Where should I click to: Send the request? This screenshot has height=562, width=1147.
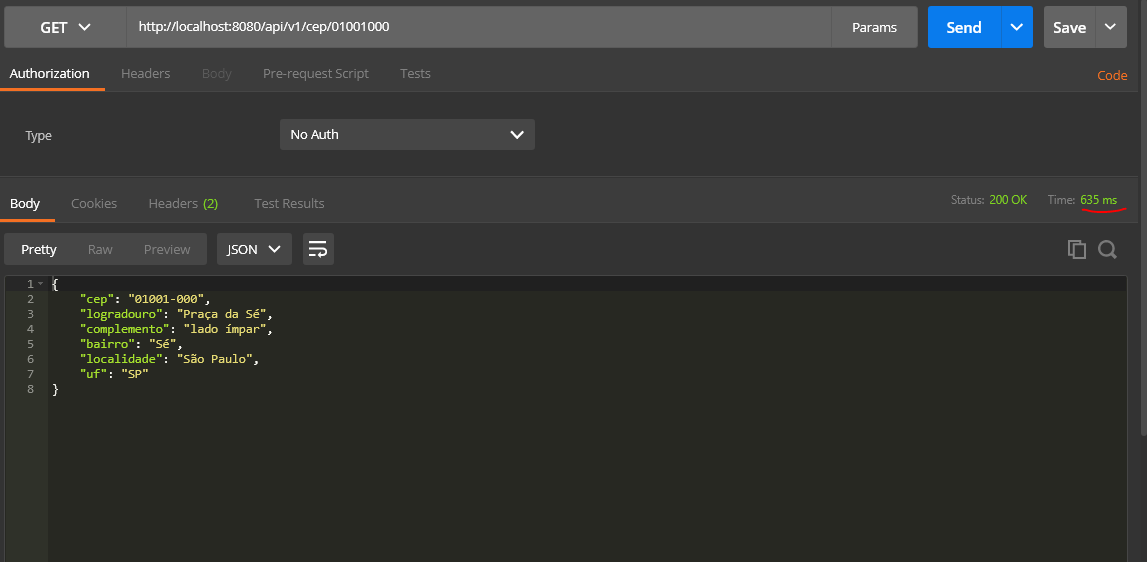click(963, 27)
